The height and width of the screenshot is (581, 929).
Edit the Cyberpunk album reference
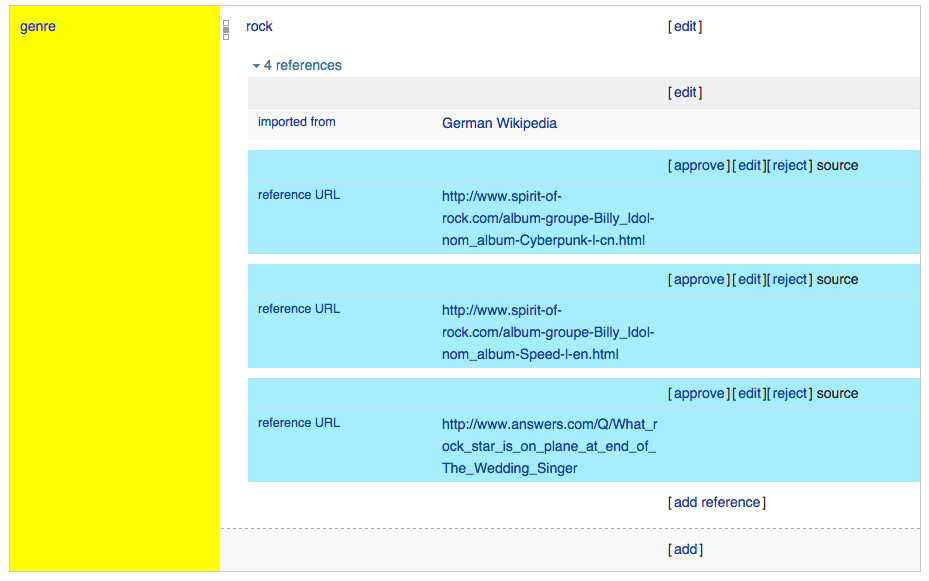coord(749,166)
